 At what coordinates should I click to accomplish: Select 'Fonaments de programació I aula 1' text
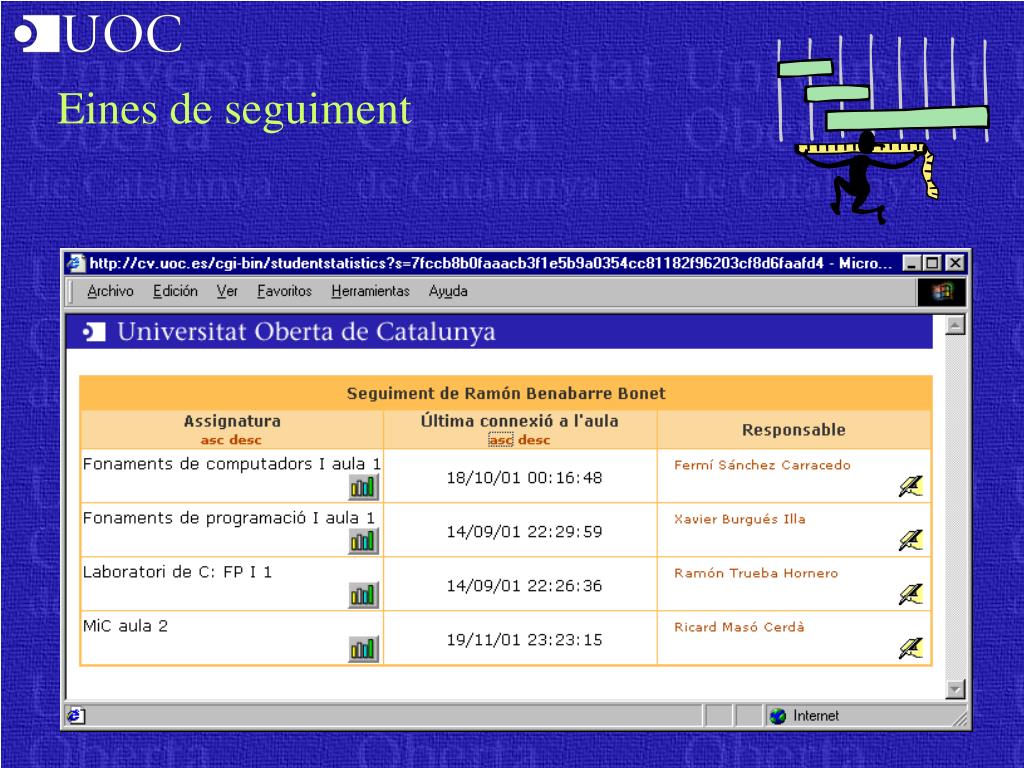(x=229, y=518)
